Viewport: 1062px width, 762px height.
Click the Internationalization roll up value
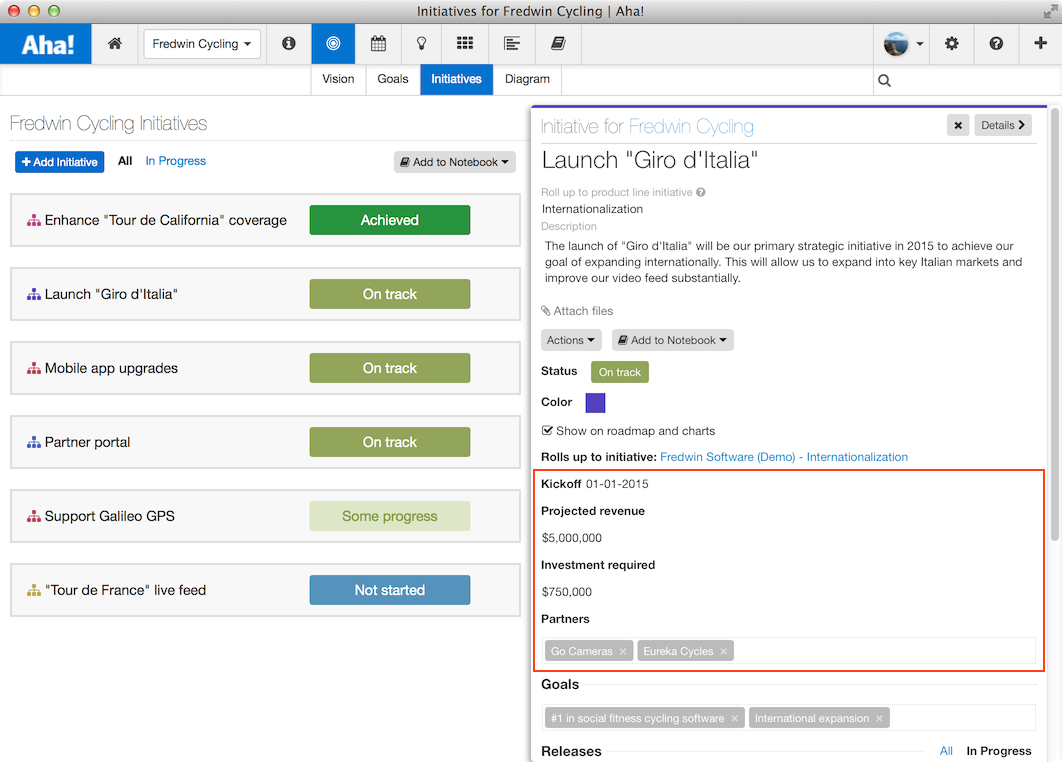click(x=592, y=209)
